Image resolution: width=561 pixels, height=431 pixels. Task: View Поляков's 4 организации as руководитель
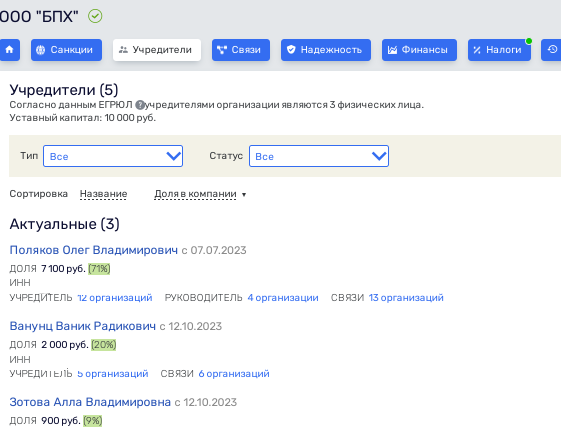(283, 298)
